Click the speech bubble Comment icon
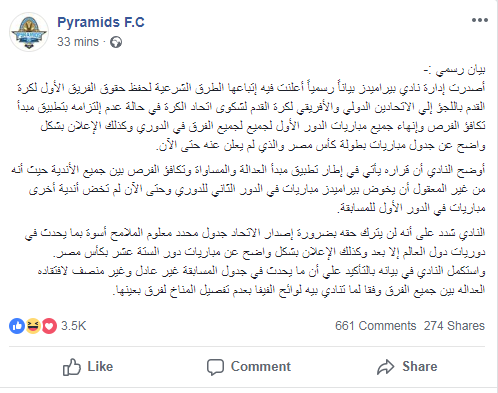The image size is (498, 393). pos(215,367)
